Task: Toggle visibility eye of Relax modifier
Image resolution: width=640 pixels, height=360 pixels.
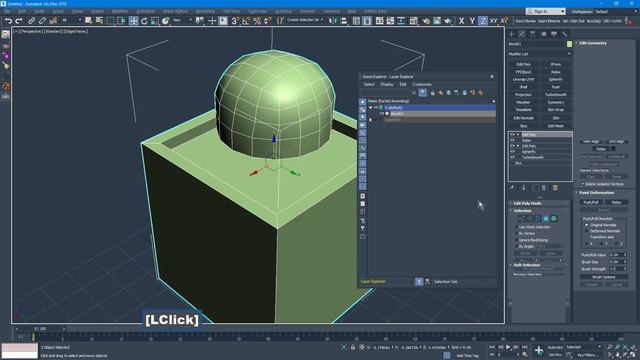Action: coord(512,140)
